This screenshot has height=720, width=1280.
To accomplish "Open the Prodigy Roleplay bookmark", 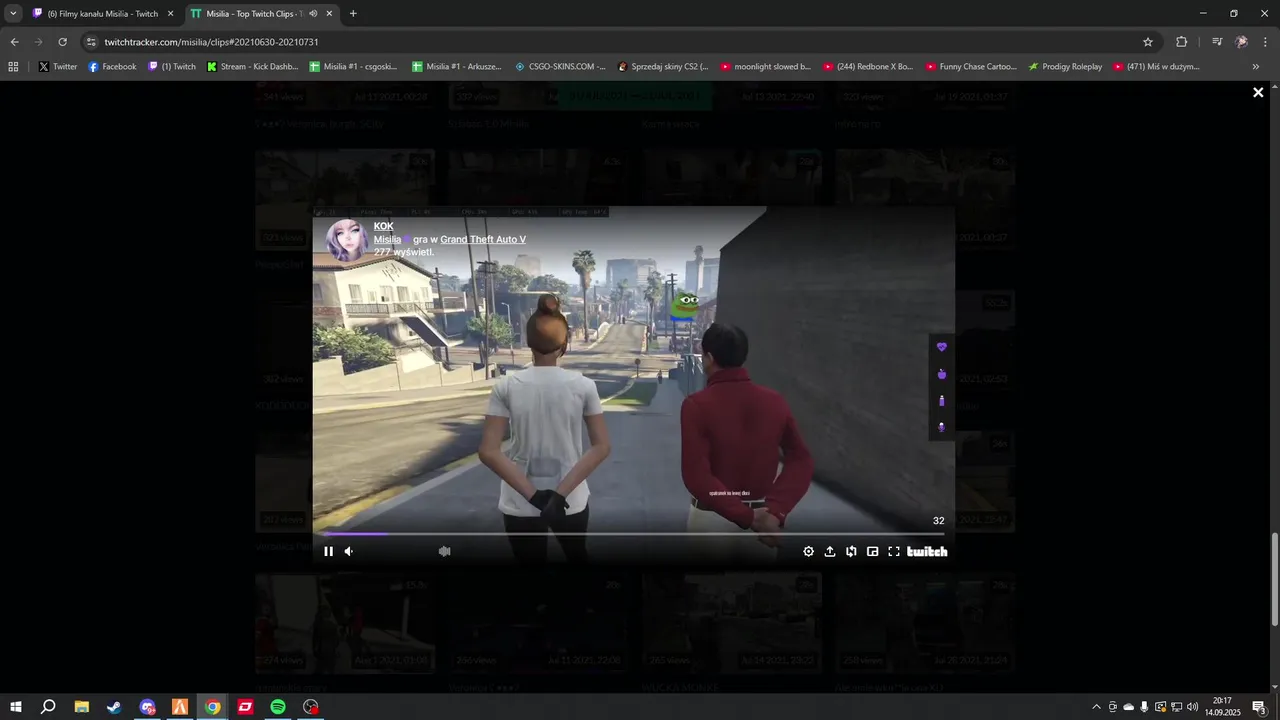I will coord(1065,67).
